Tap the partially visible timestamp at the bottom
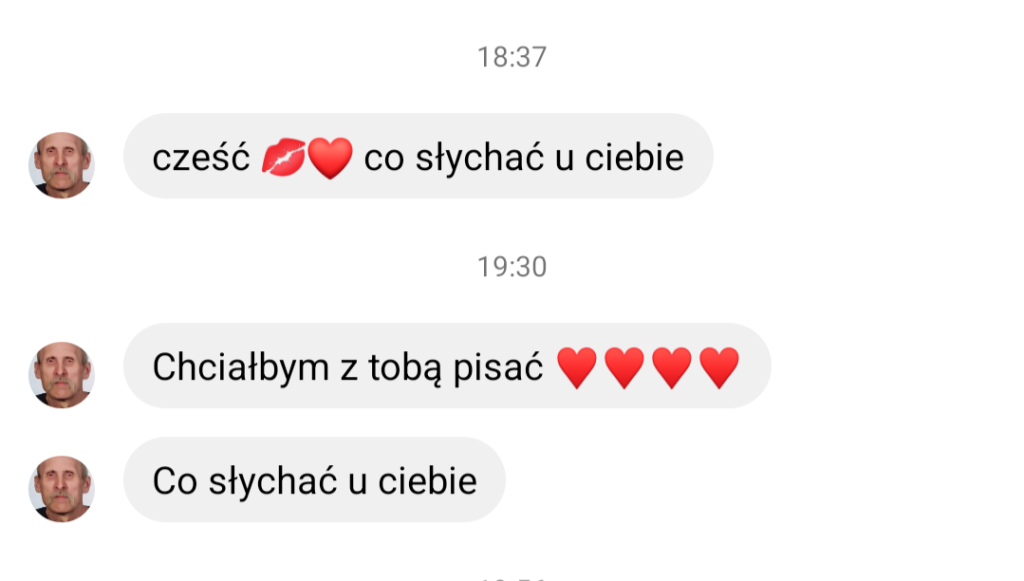This screenshot has height=581, width=1024. coord(511,578)
